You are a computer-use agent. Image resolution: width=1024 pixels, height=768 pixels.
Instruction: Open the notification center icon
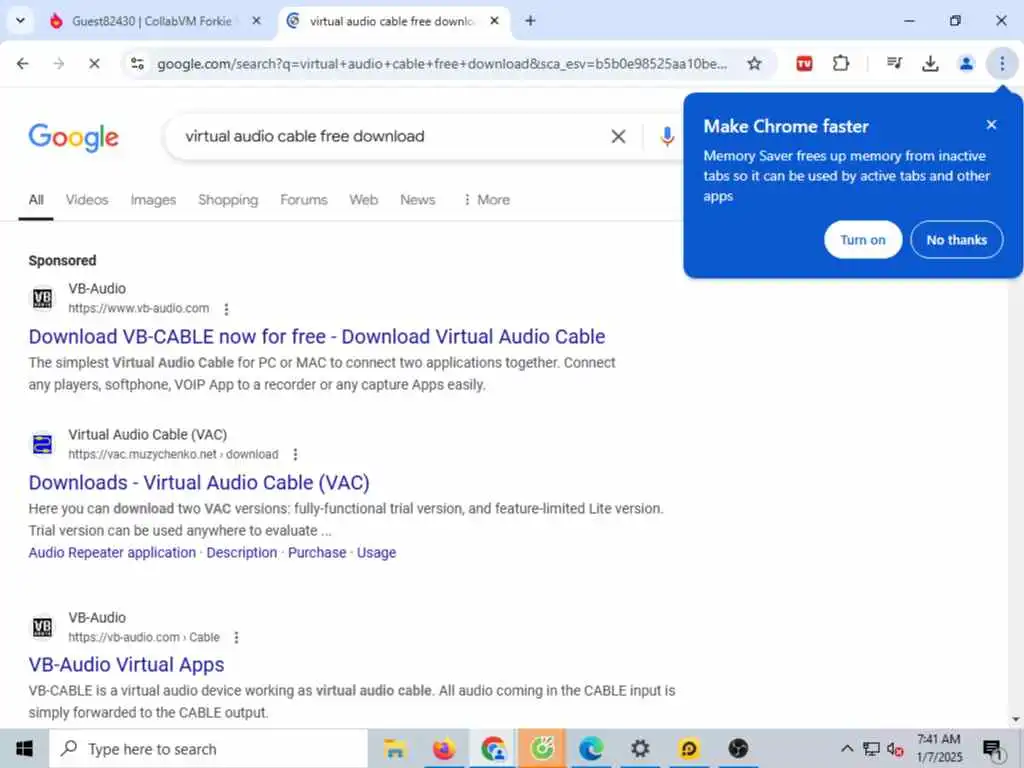993,749
